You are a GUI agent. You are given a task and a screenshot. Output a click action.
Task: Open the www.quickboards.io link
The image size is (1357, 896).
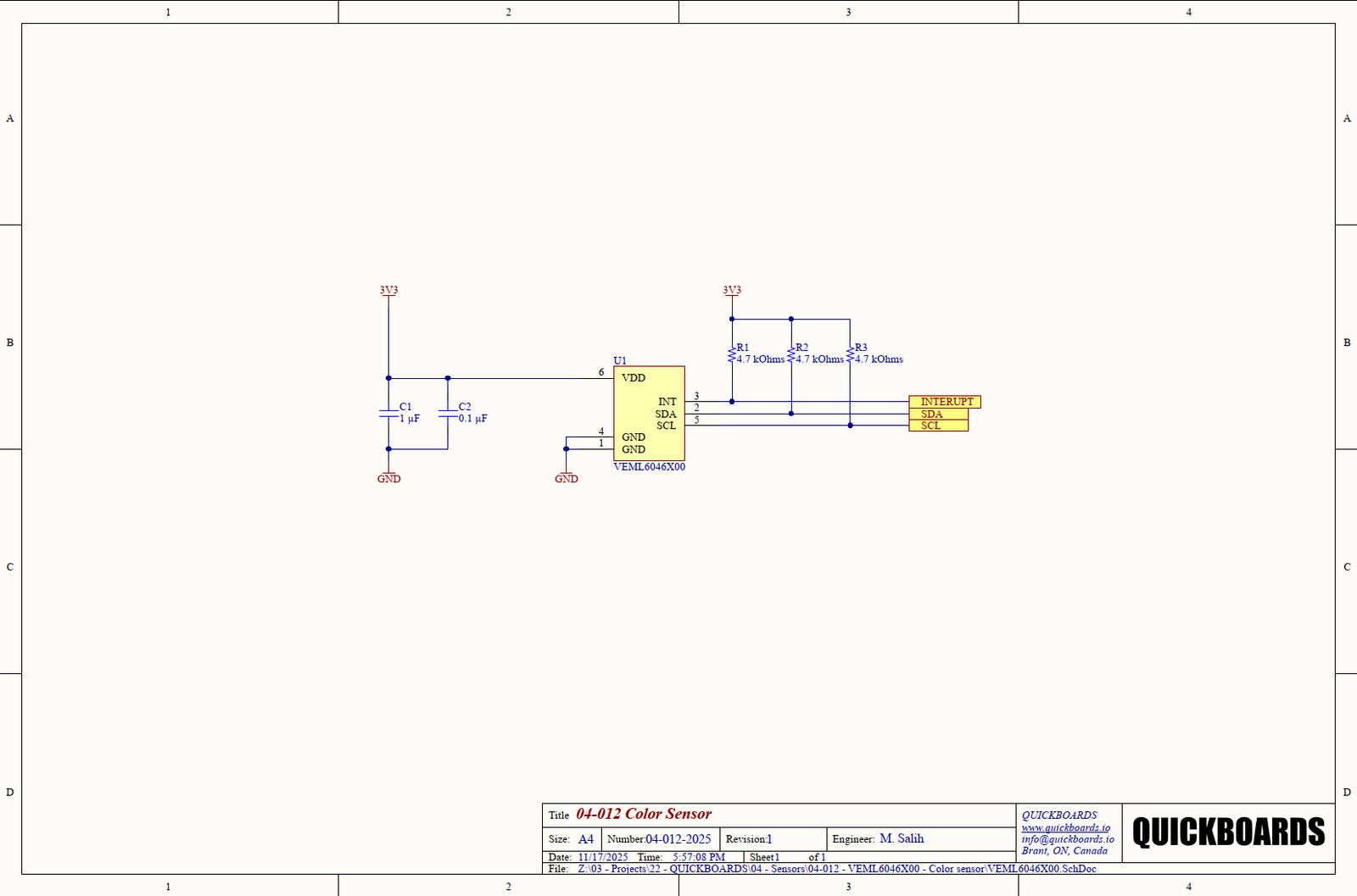coord(1065,827)
